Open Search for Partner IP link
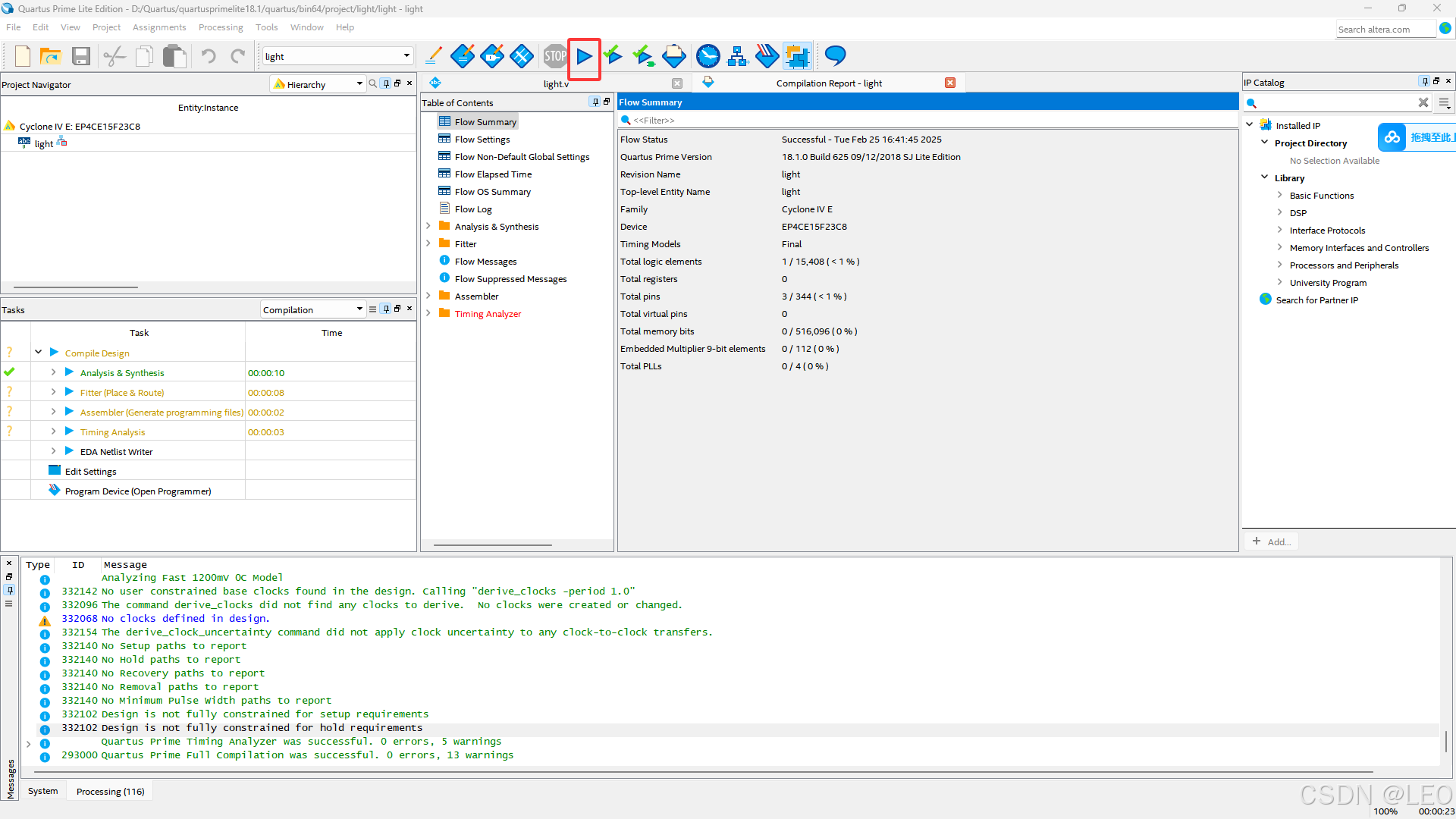The height and width of the screenshot is (819, 1456). pyautogui.click(x=1316, y=300)
